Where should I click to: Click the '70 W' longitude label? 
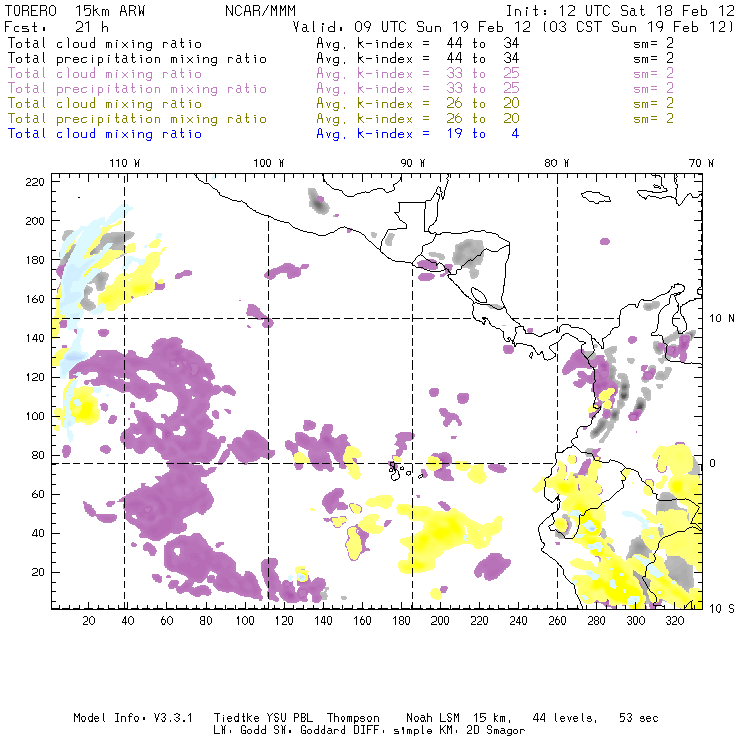click(x=701, y=163)
